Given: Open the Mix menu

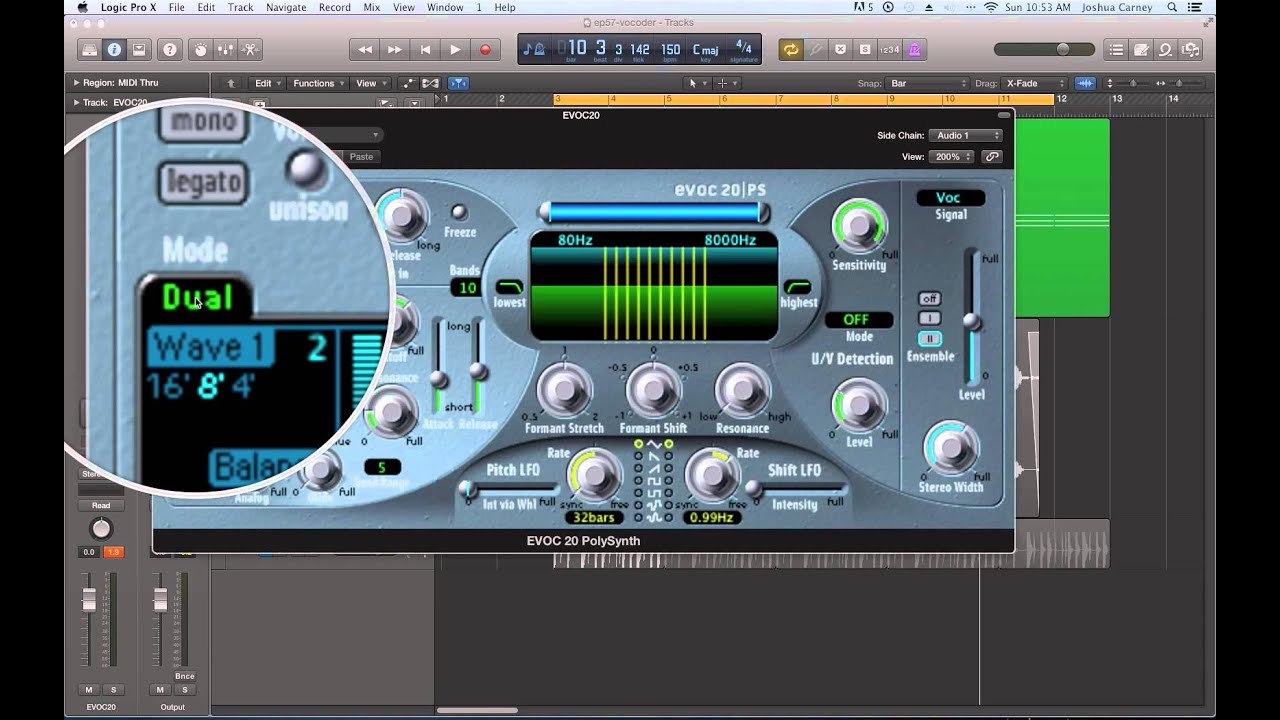Looking at the screenshot, I should (x=371, y=7).
